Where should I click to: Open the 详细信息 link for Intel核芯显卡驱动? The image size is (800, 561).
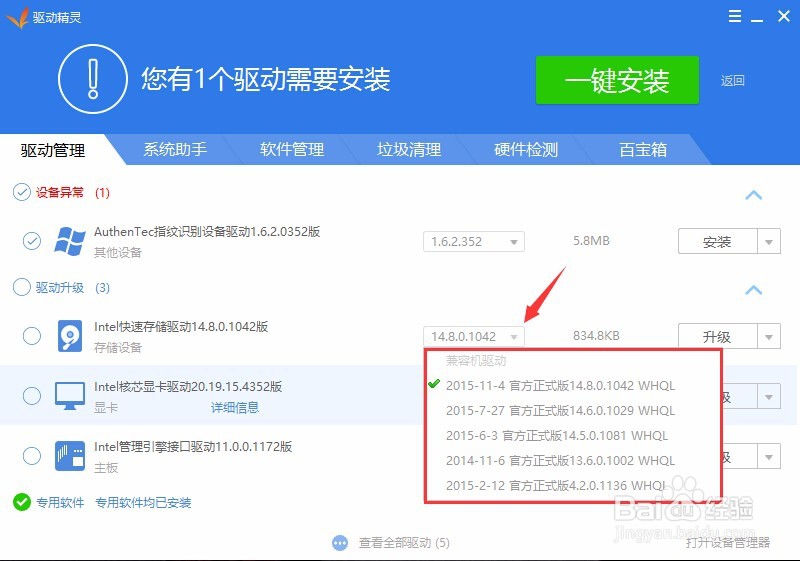tap(235, 407)
